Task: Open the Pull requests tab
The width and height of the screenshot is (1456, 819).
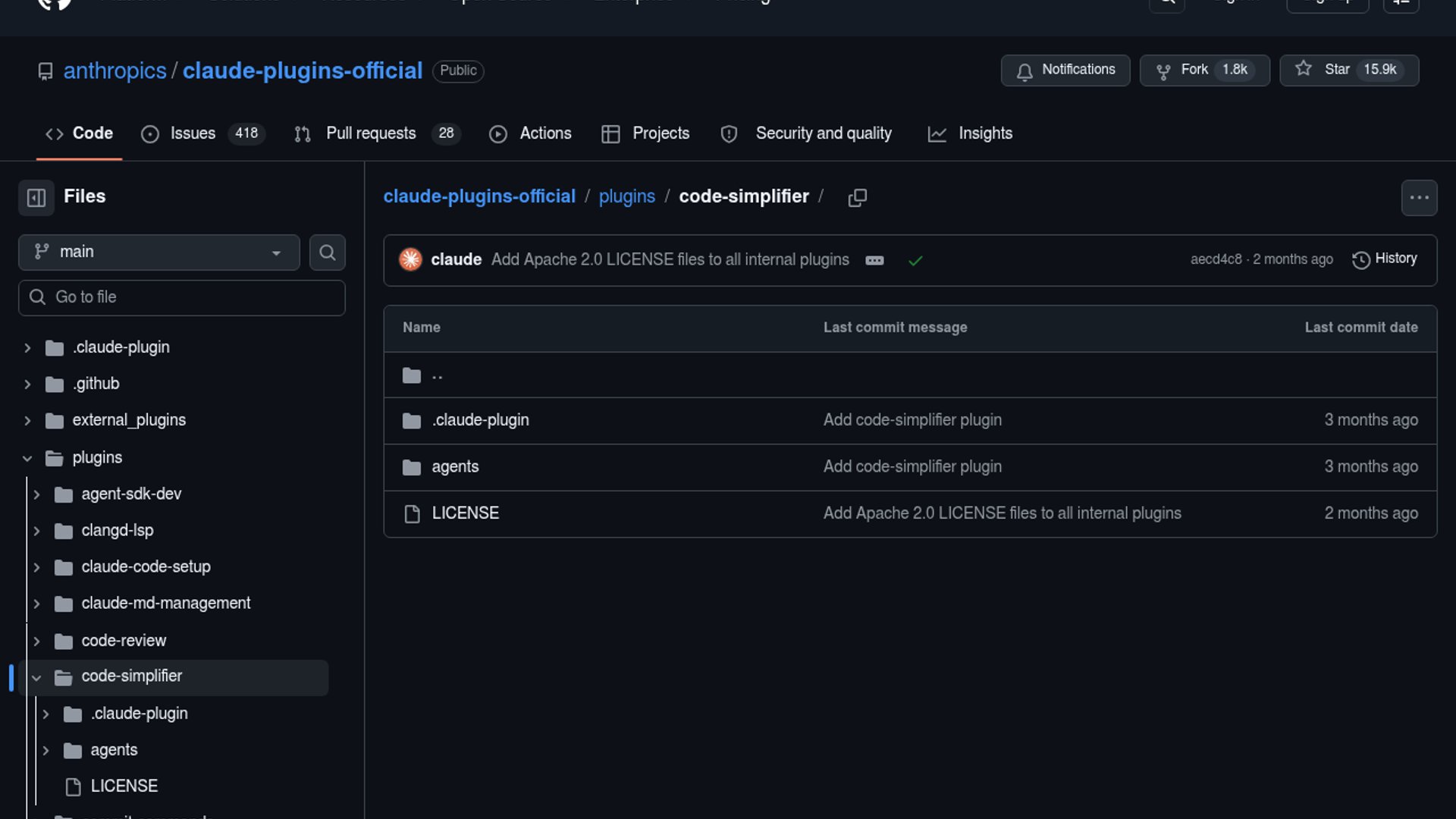Action: coord(371,133)
